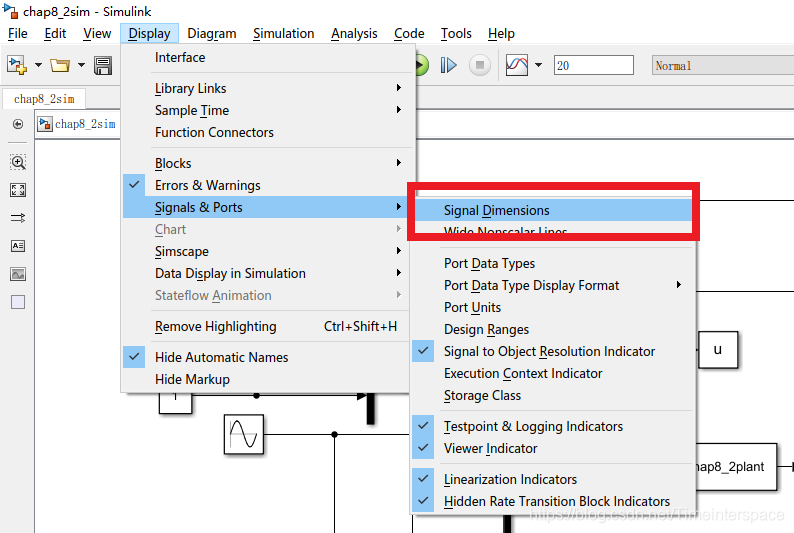Select Remove Highlighting menu entry

pyautogui.click(x=268, y=326)
